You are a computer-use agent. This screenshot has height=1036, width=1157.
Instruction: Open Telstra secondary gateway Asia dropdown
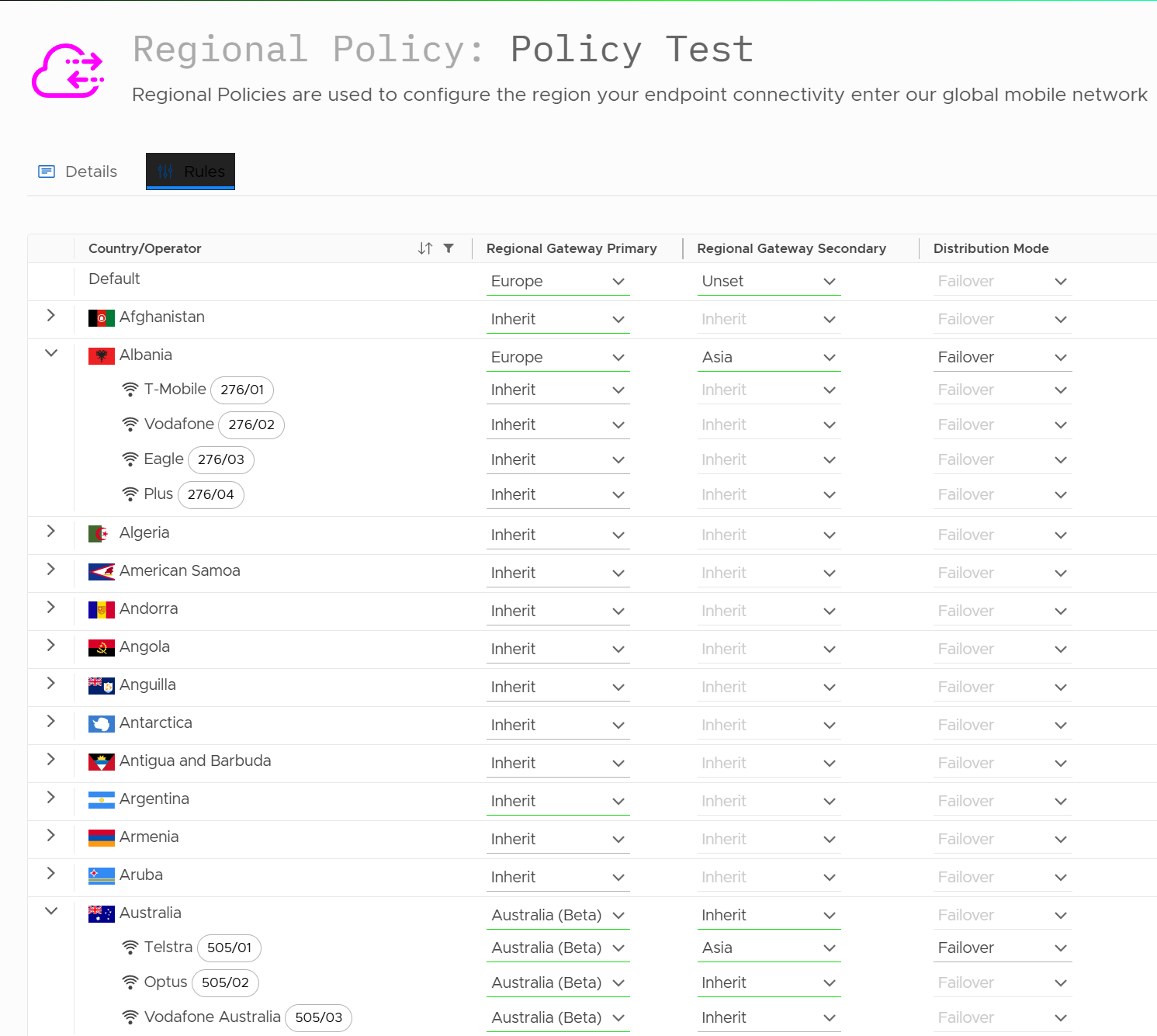(x=769, y=948)
